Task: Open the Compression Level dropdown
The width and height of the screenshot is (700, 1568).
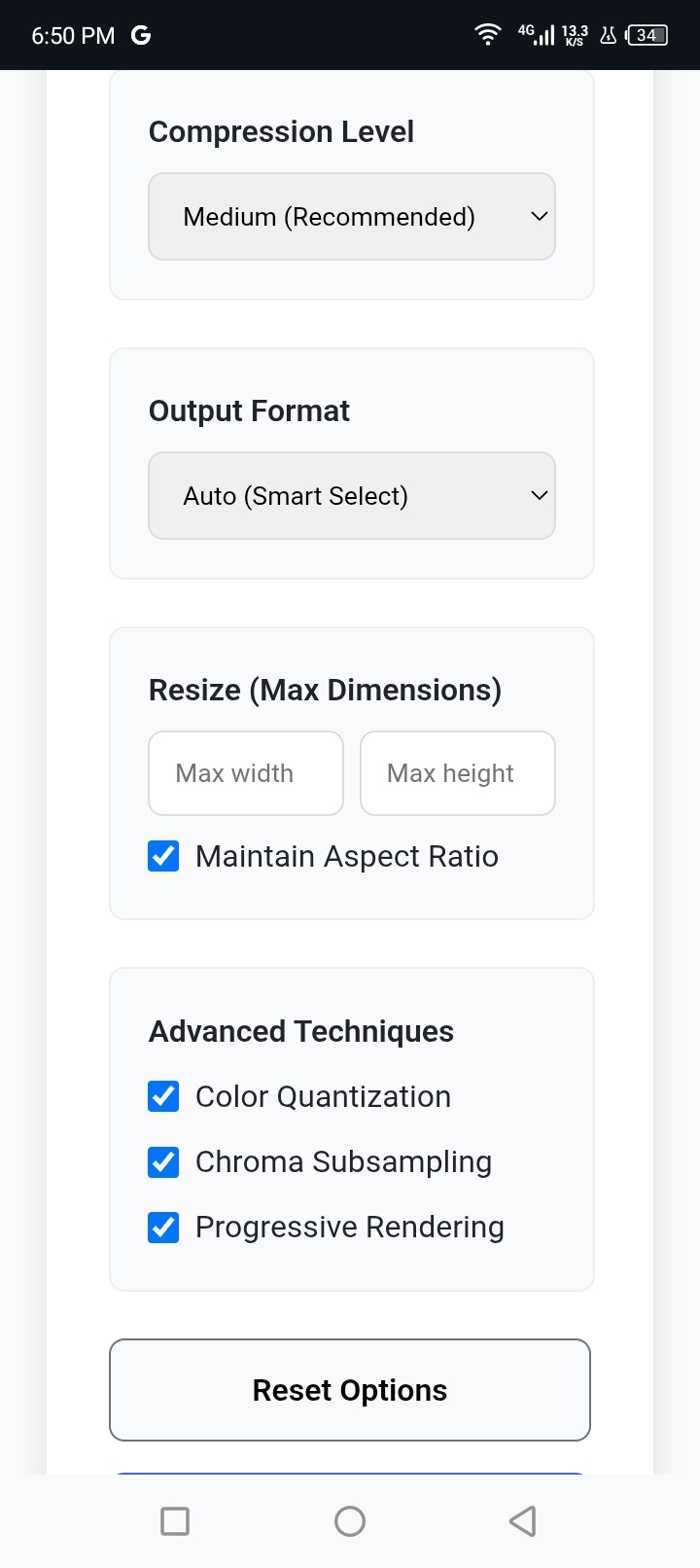Action: pyautogui.click(x=352, y=216)
